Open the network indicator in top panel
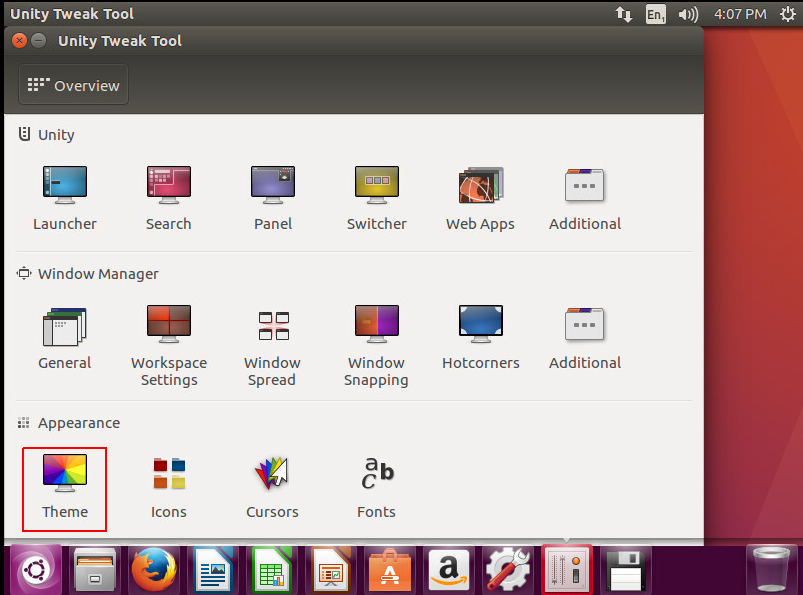 tap(623, 14)
